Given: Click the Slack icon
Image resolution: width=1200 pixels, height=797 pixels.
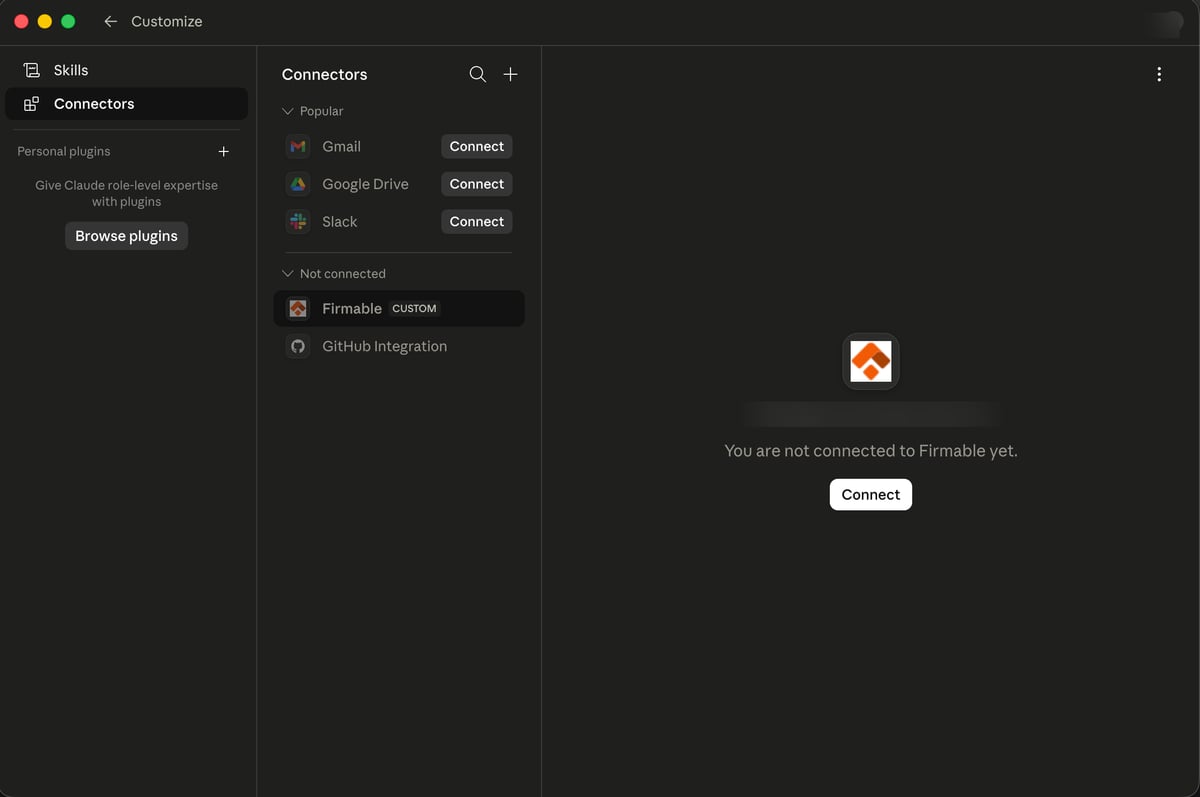Looking at the screenshot, I should pyautogui.click(x=298, y=222).
